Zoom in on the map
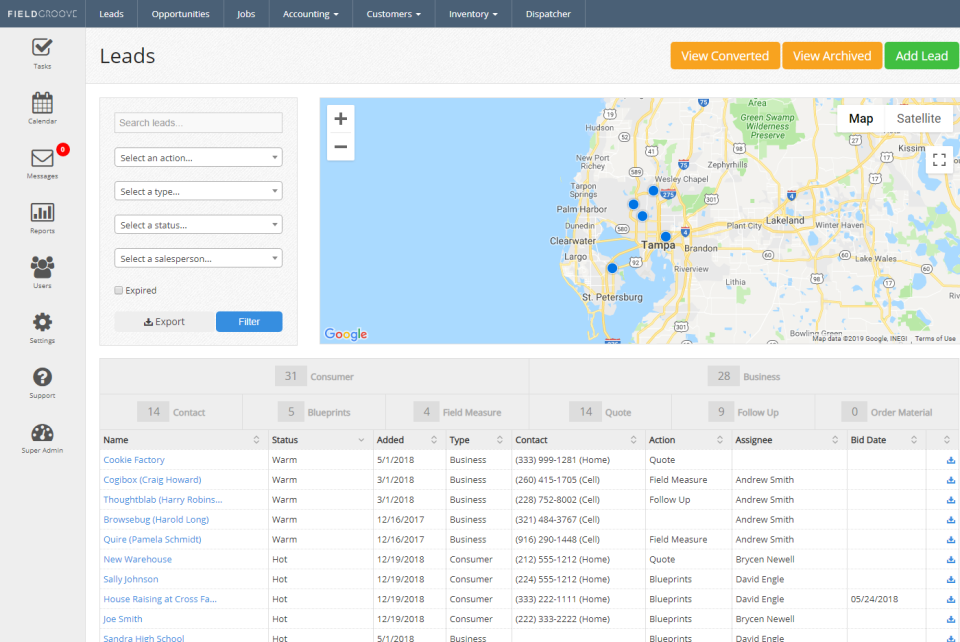Viewport: 960px width, 642px height. pos(340,118)
